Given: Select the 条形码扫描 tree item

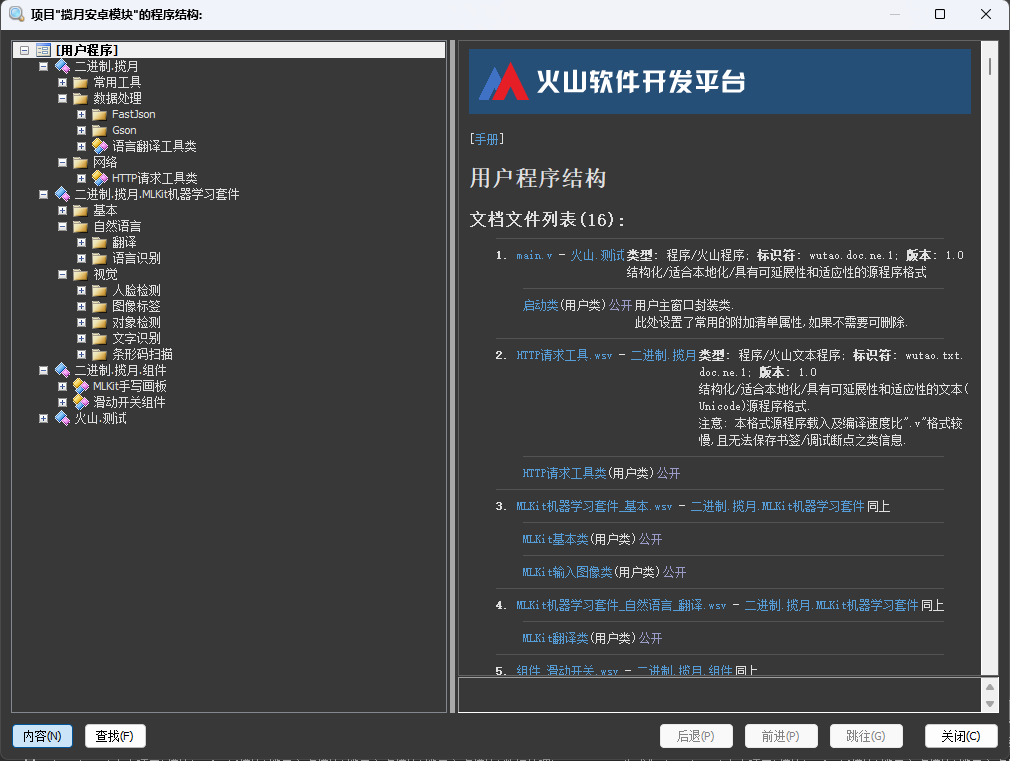Looking at the screenshot, I should pyautogui.click(x=142, y=354).
